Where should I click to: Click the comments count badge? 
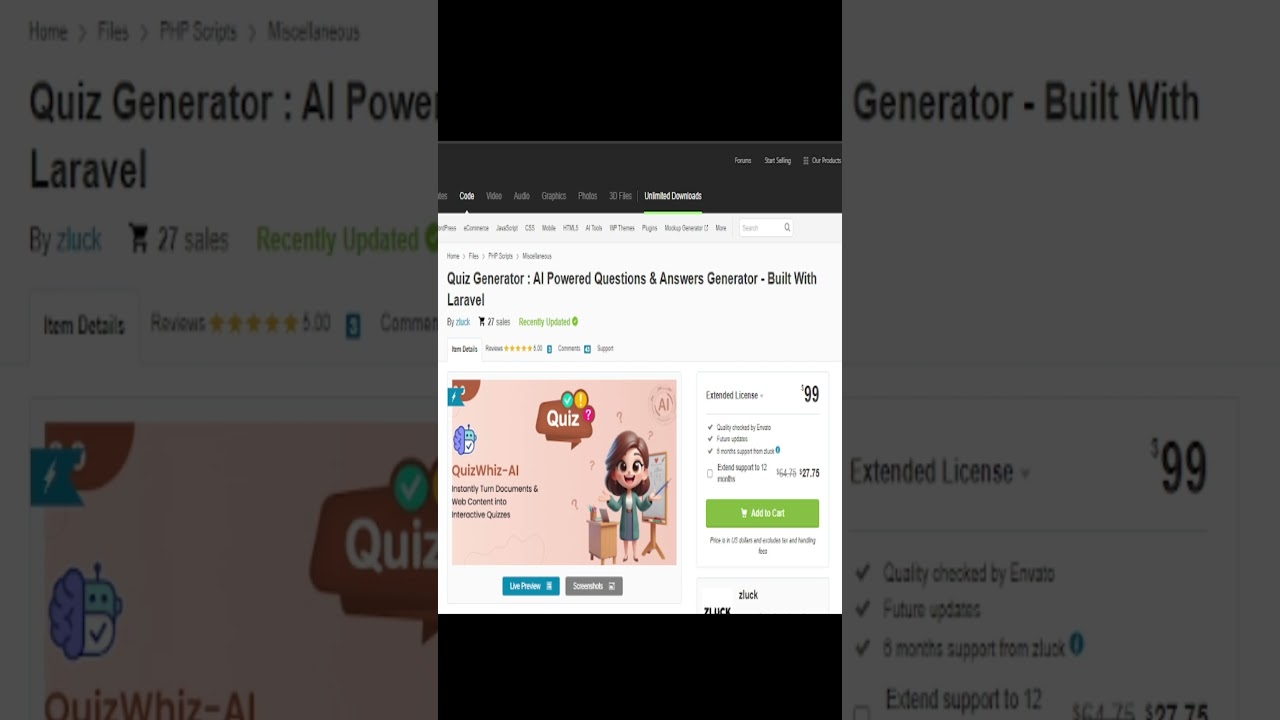[x=587, y=349]
